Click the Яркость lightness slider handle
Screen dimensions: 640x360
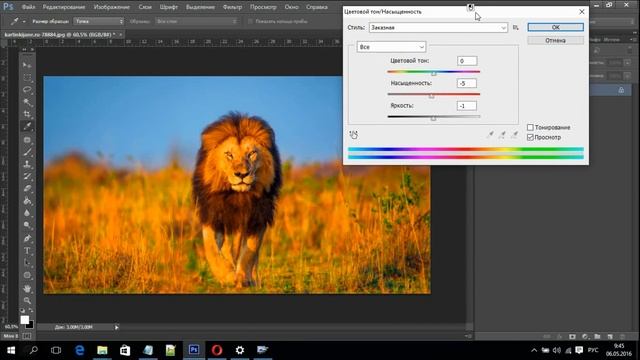(433, 118)
